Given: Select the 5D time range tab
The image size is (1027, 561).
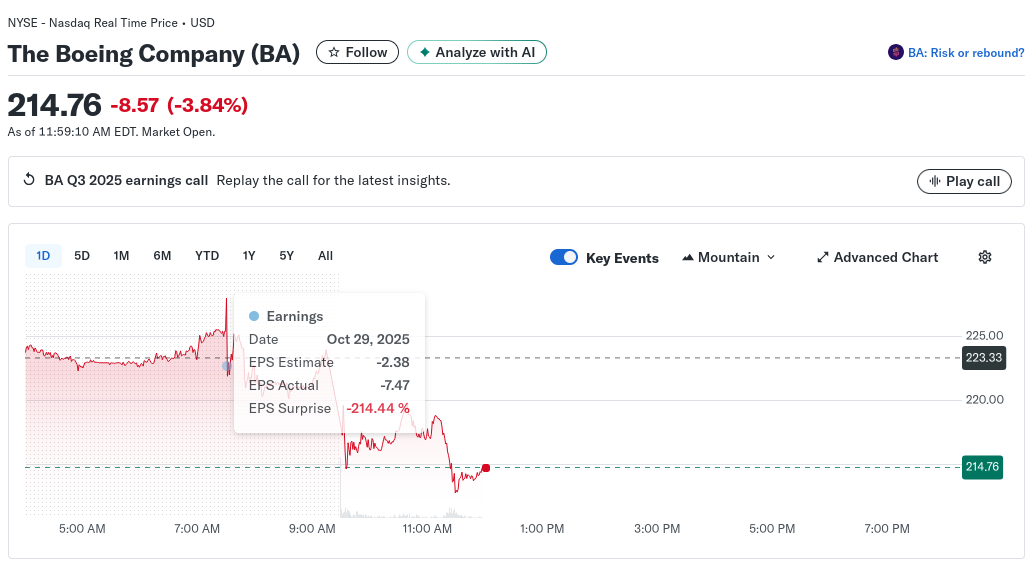Looking at the screenshot, I should pyautogui.click(x=82, y=256).
